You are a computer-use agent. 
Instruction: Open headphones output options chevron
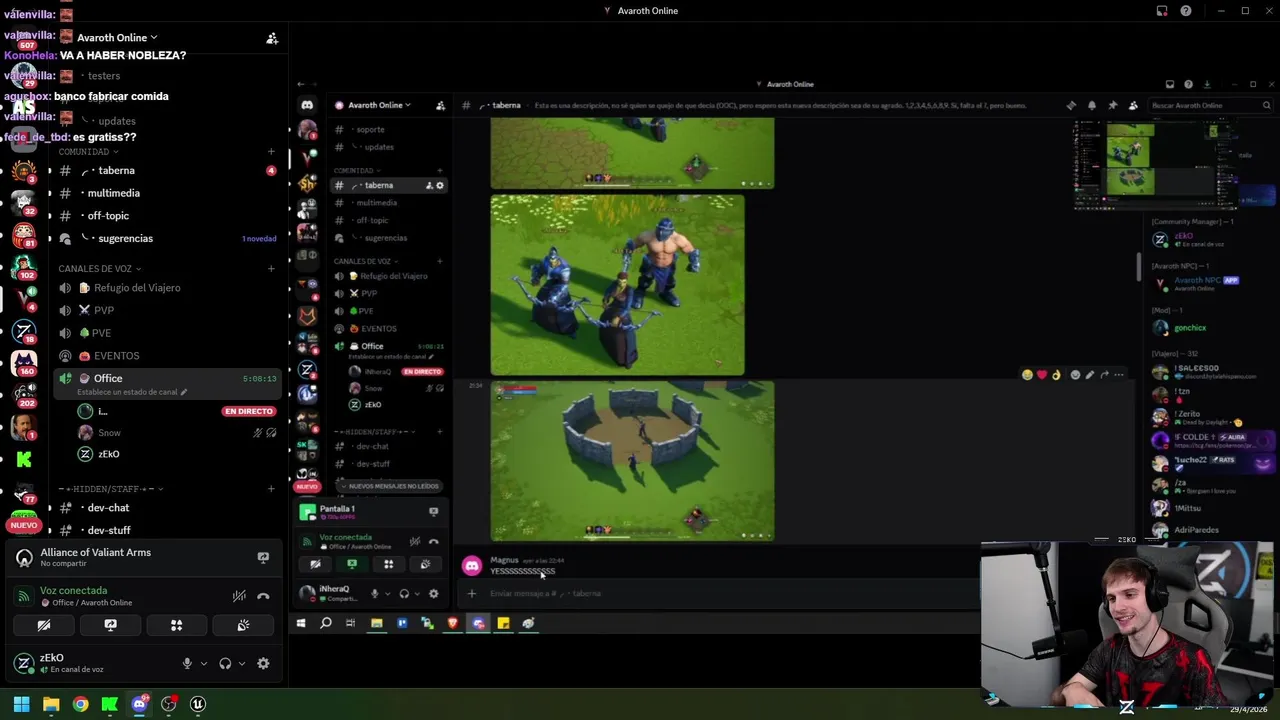point(242,663)
